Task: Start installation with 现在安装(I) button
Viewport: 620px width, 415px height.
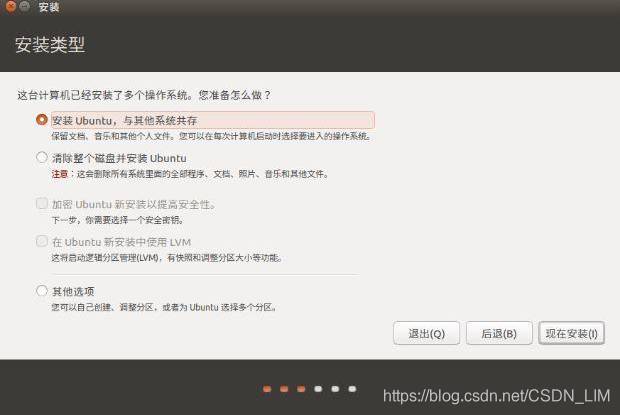Action: [x=571, y=333]
